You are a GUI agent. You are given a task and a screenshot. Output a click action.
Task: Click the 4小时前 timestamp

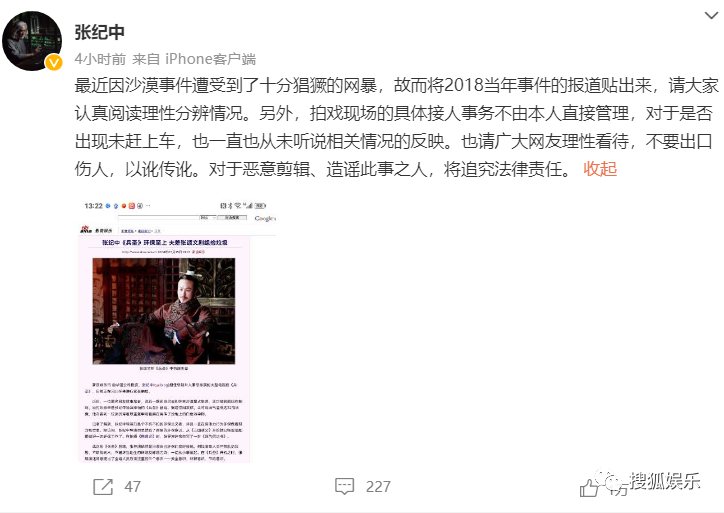point(100,59)
